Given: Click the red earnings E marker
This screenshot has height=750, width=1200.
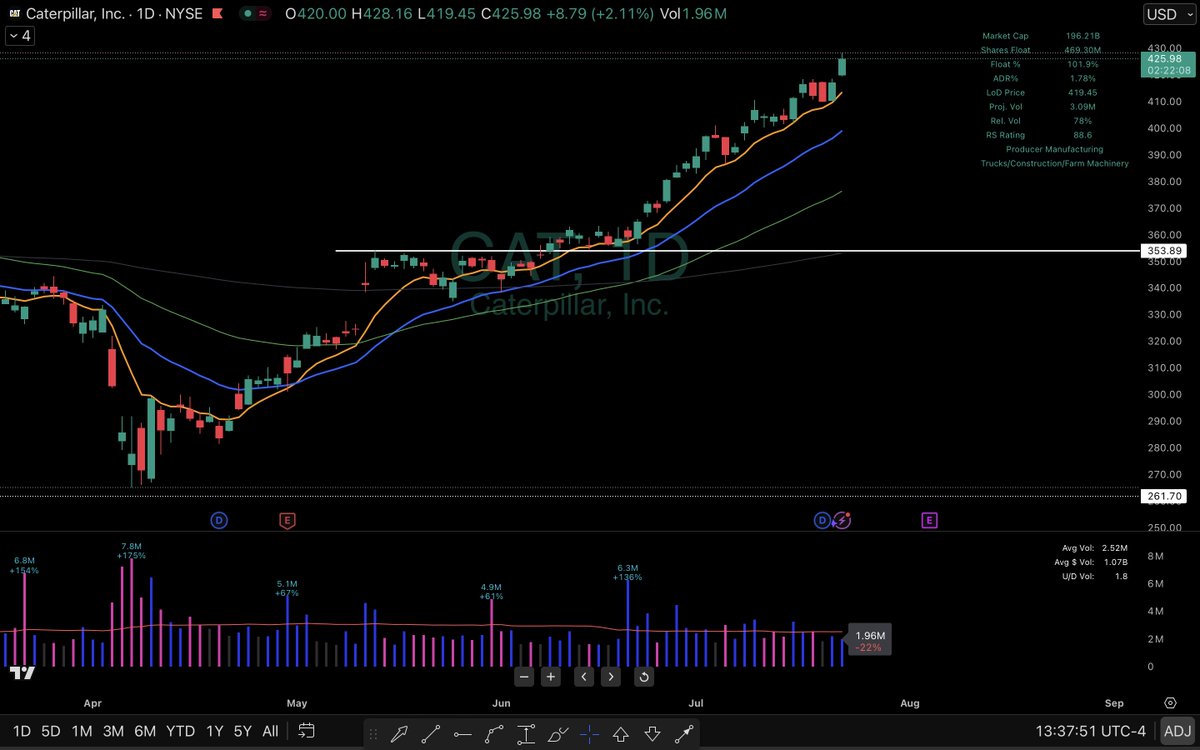Looking at the screenshot, I should pos(287,520).
